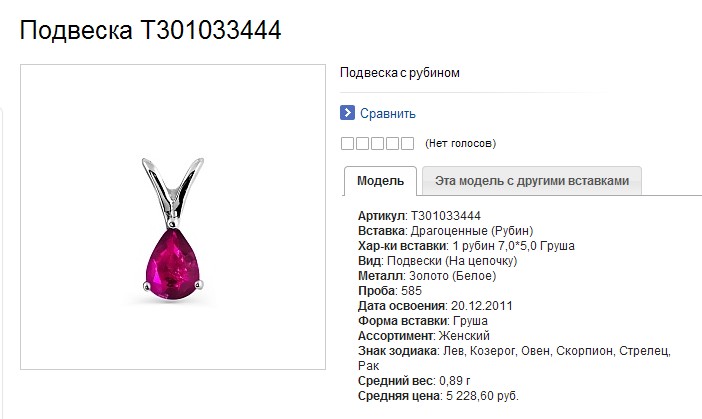Choose the third rating box
This screenshot has height=419, width=702.
pos(377,144)
